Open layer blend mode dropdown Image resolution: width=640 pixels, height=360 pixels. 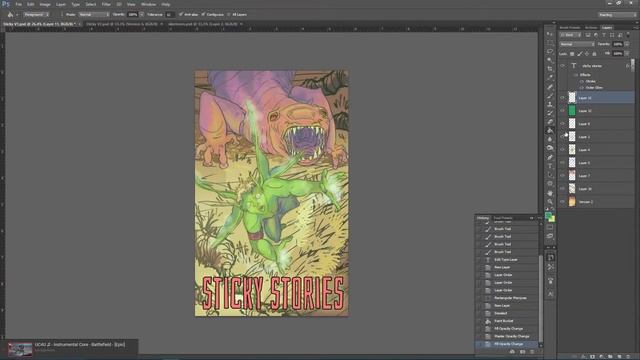(577, 44)
